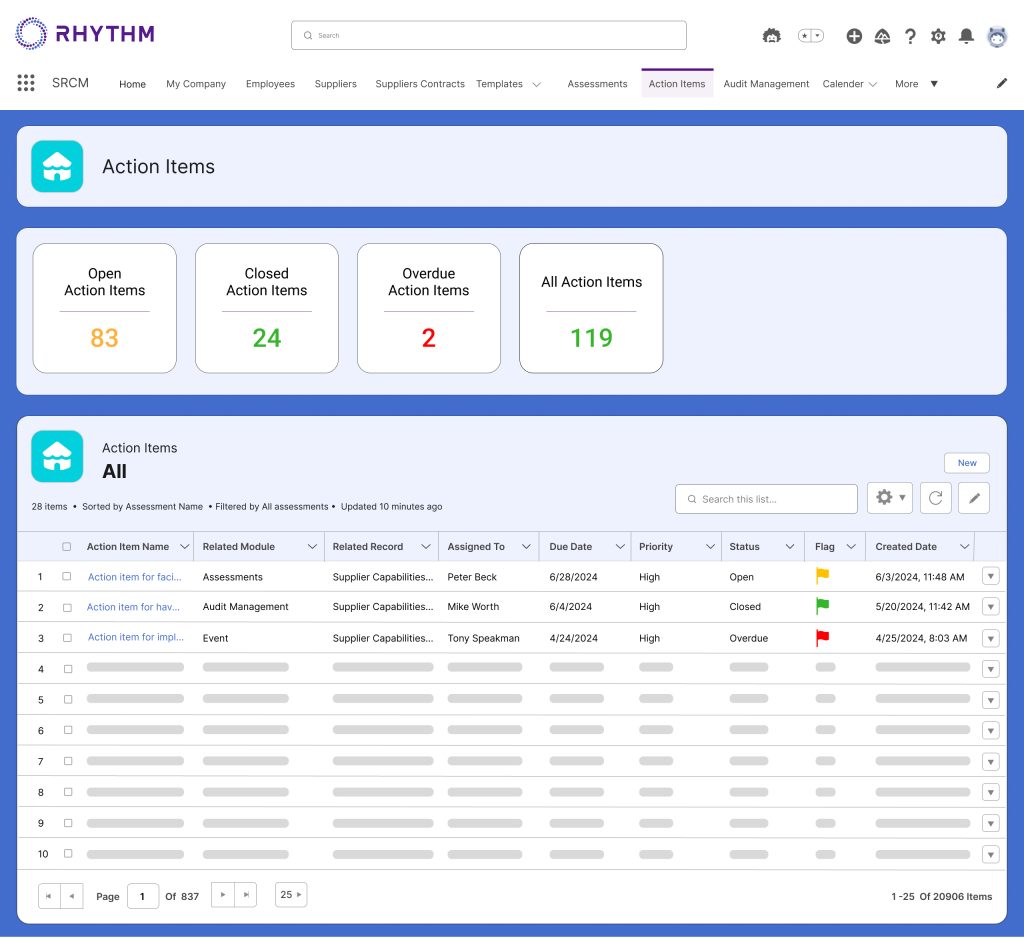The width and height of the screenshot is (1024, 938).
Task: Check the box for row 1
Action: click(x=67, y=577)
